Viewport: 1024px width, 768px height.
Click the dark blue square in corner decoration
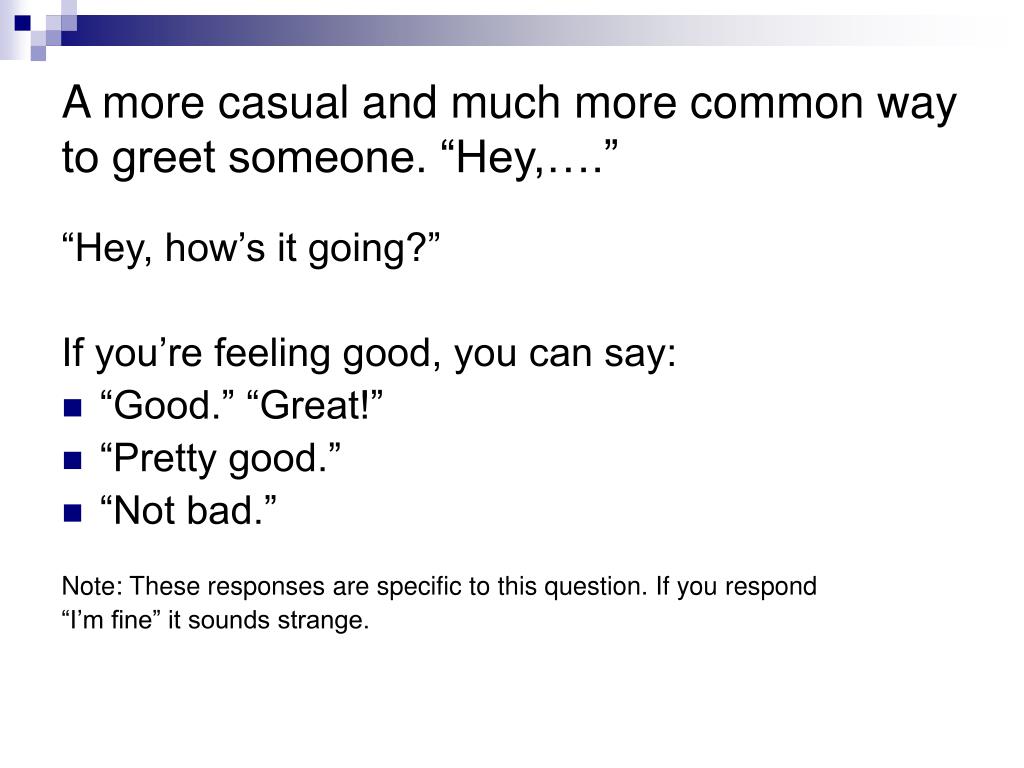23,23
